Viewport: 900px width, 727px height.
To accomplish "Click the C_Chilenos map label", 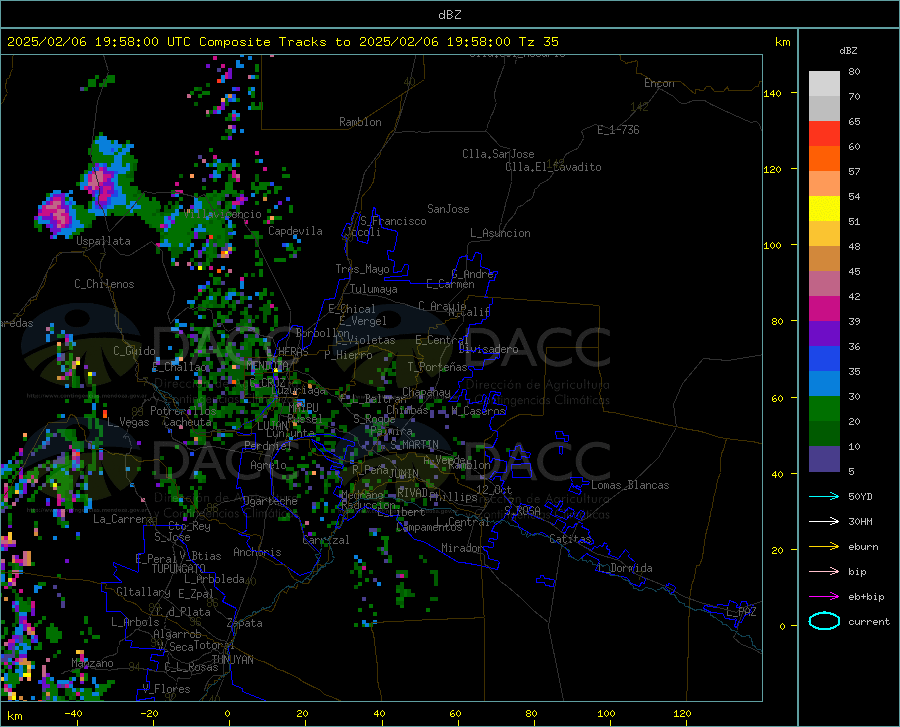I will 104,284.
